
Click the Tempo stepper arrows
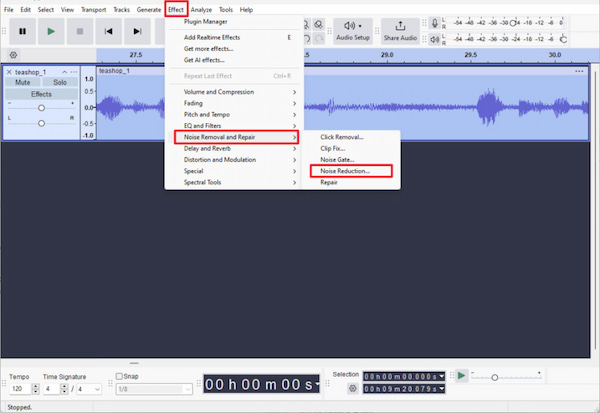click(x=36, y=389)
